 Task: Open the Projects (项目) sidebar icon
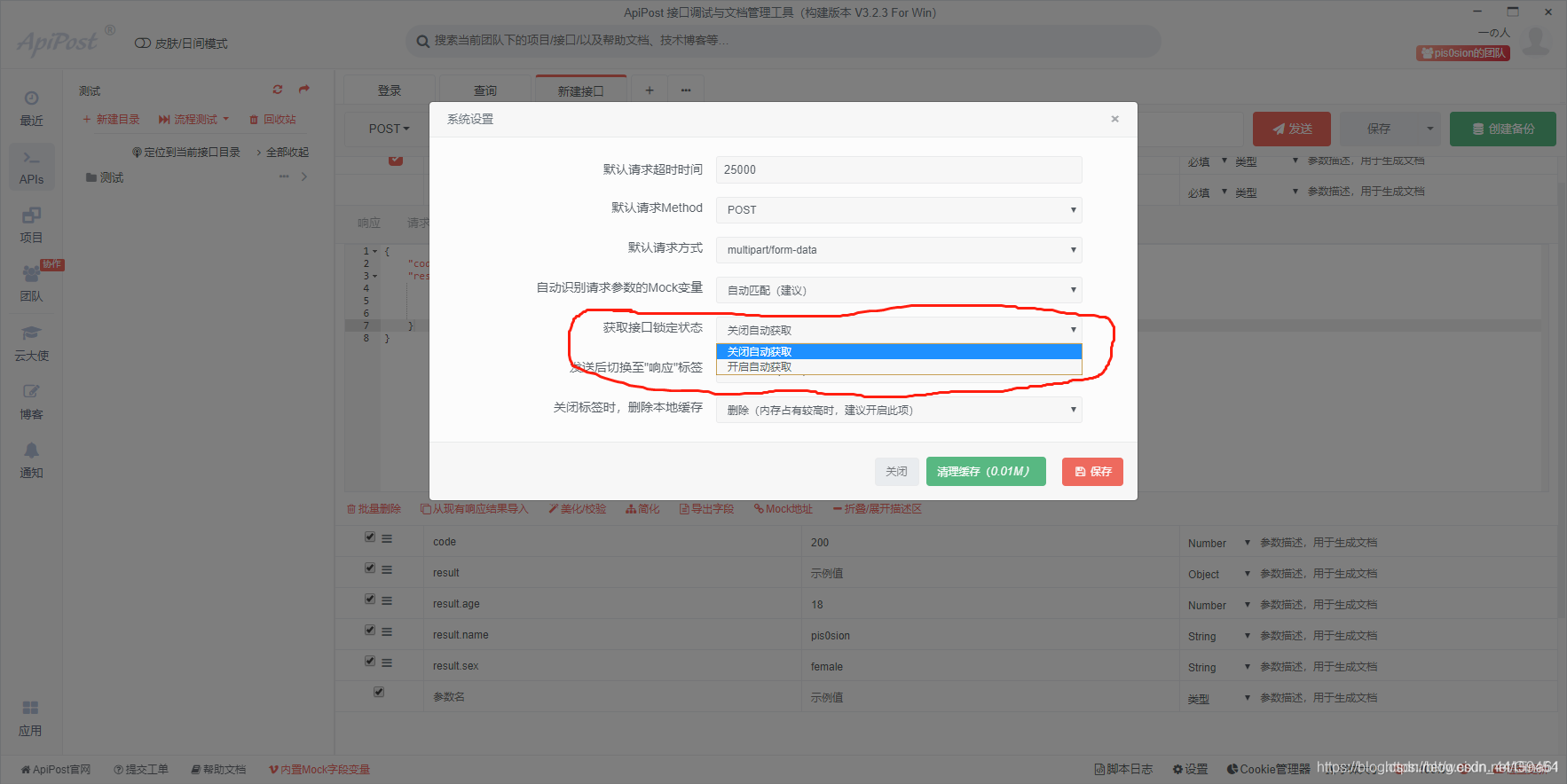coord(31,225)
